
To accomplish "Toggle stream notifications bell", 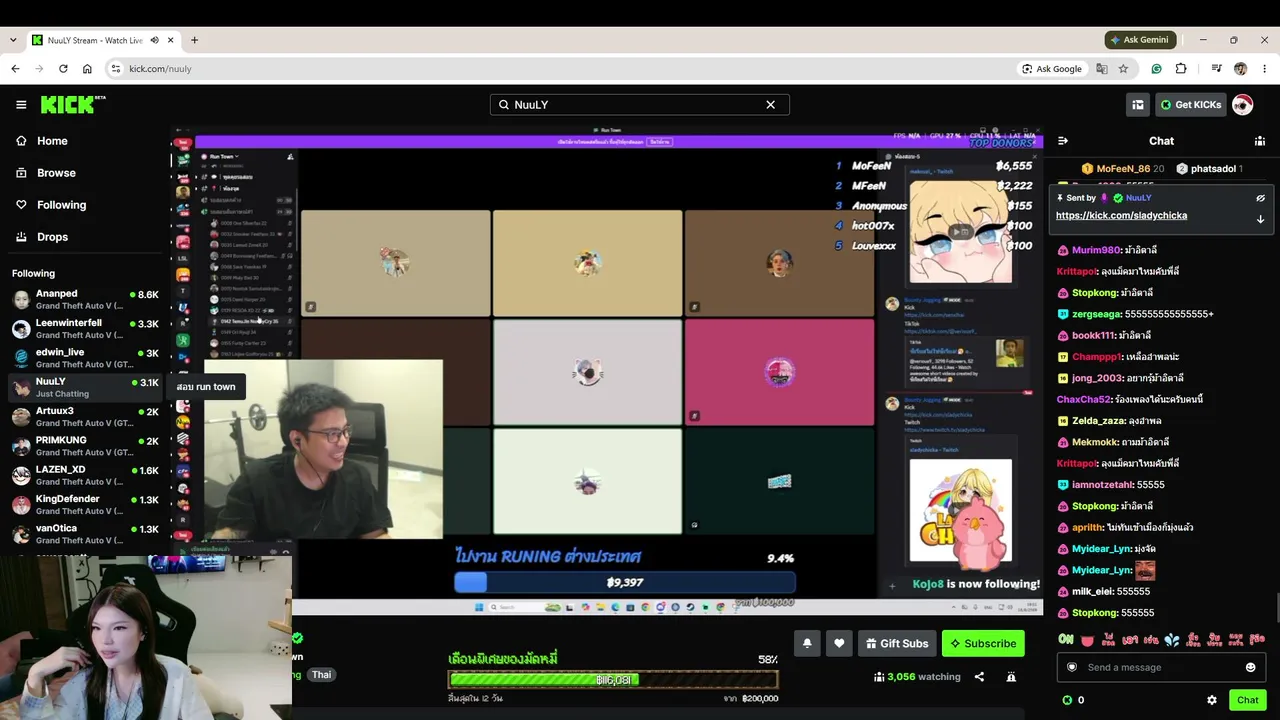I will tap(807, 643).
